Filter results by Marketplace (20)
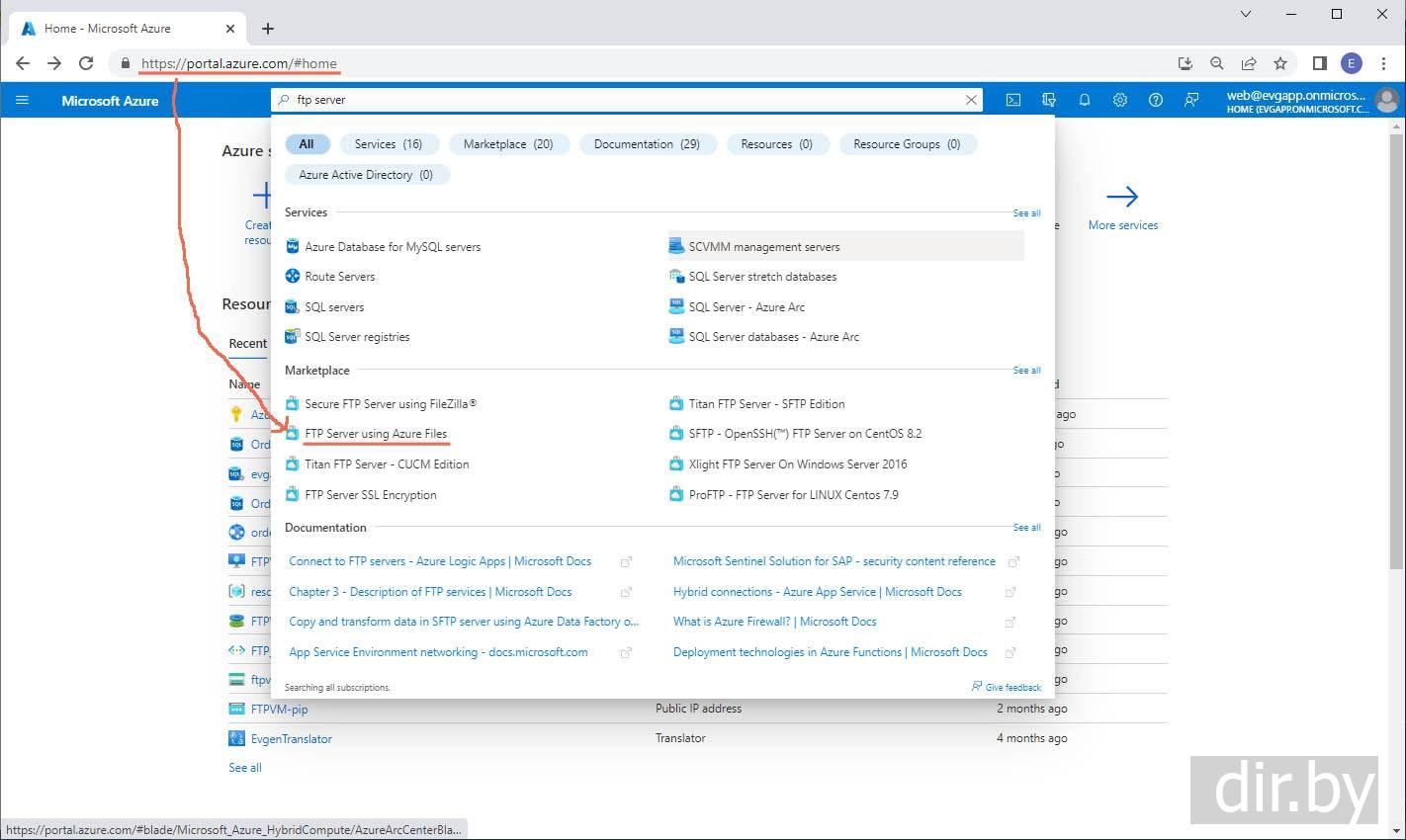The image size is (1406, 840). pyautogui.click(x=508, y=144)
